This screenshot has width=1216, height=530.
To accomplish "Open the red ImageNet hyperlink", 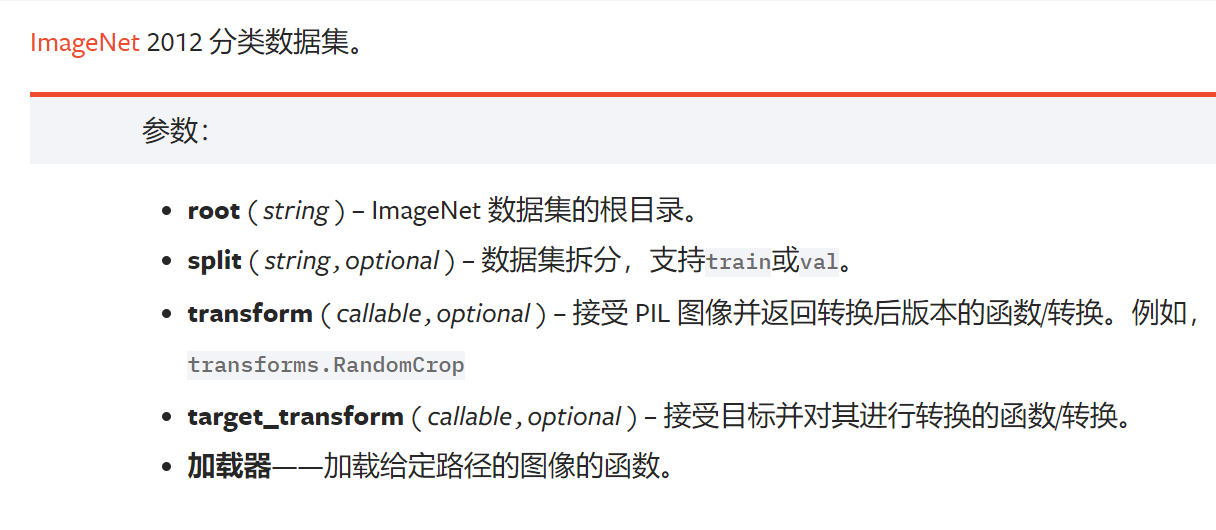I will [x=85, y=44].
